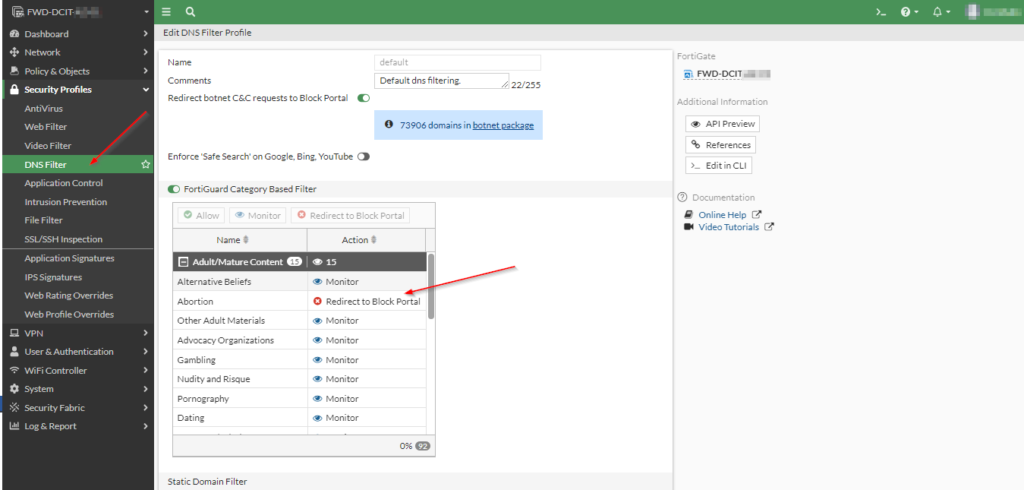Click the WiFi Controller icon
This screenshot has width=1024, height=490.
pos(14,370)
